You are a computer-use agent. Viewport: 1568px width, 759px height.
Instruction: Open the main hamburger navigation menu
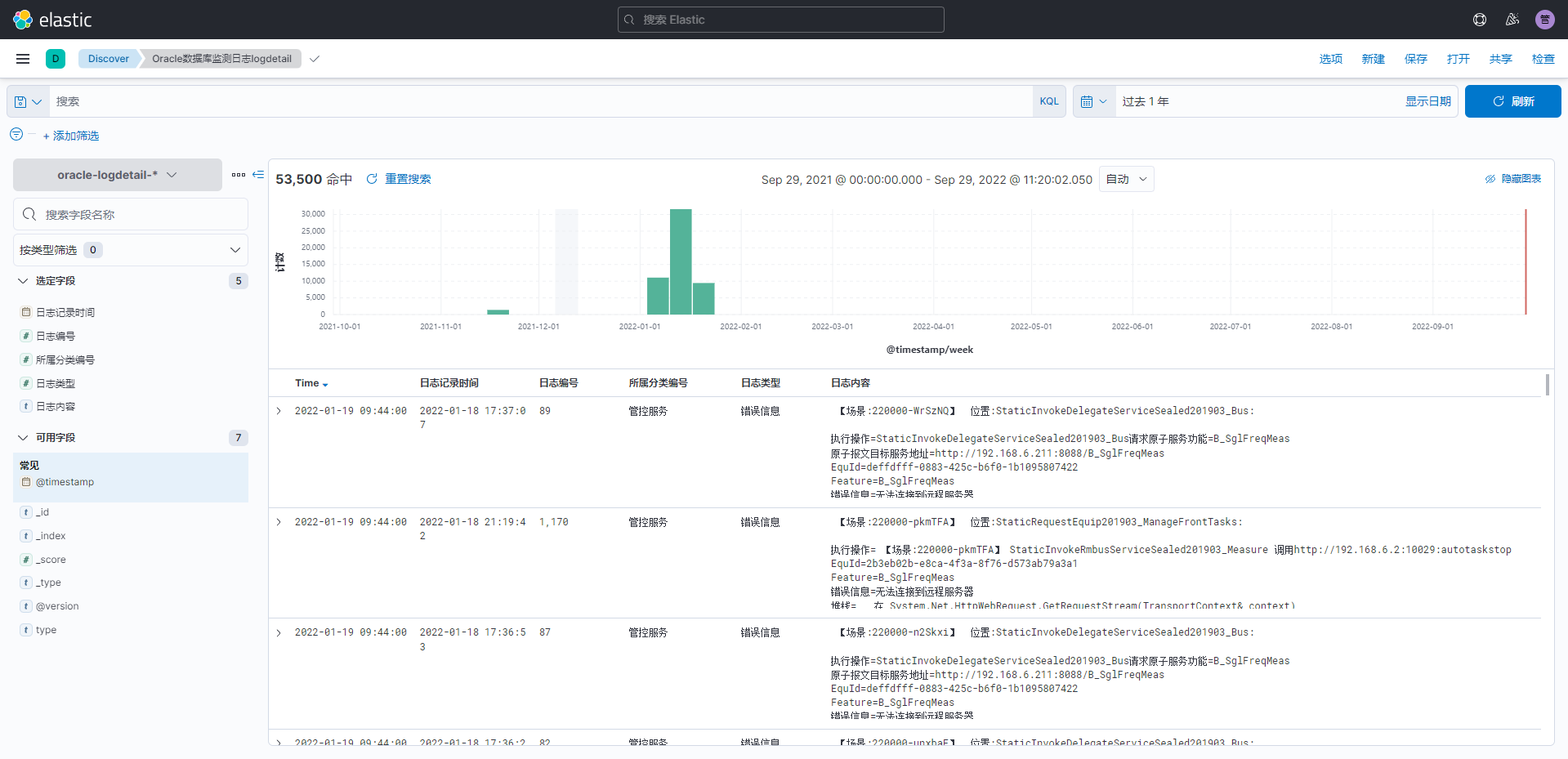point(23,59)
